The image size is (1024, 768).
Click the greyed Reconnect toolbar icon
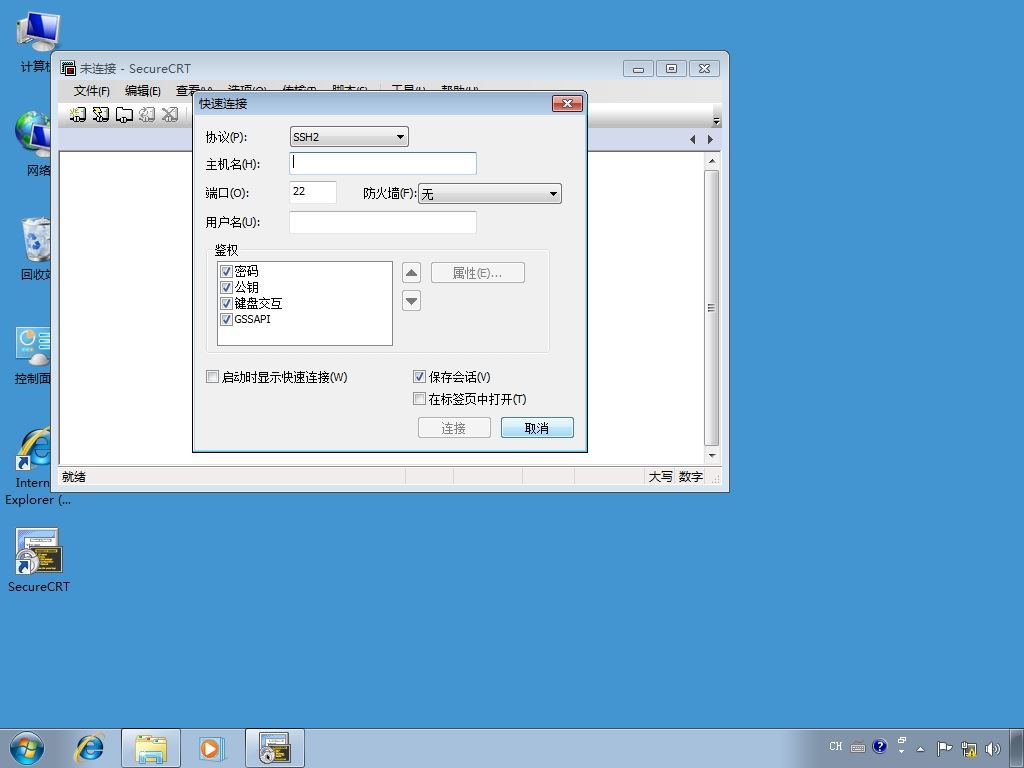147,114
